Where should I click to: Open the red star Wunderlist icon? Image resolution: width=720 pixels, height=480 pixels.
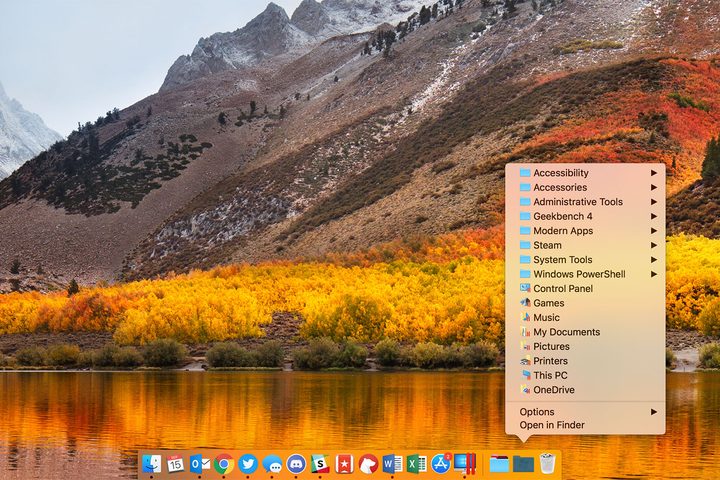[x=344, y=464]
